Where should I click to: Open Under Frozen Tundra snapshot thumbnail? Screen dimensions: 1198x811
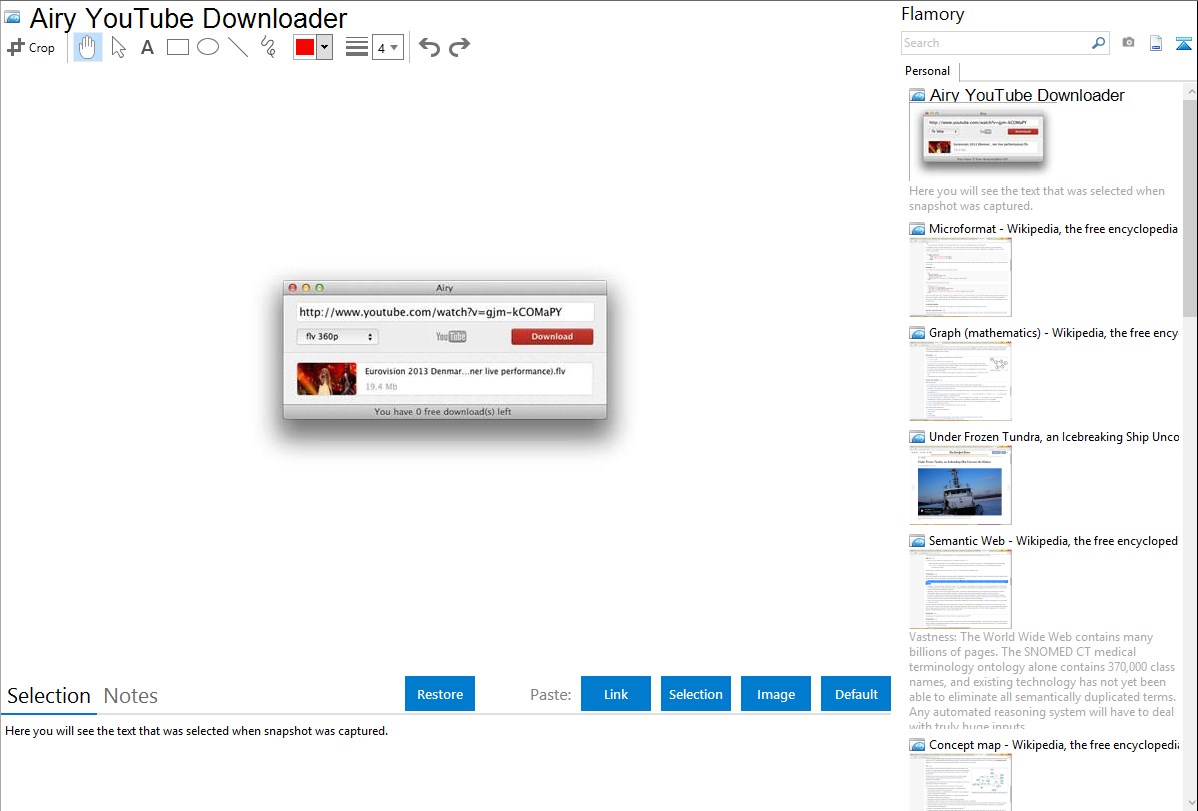[x=960, y=485]
